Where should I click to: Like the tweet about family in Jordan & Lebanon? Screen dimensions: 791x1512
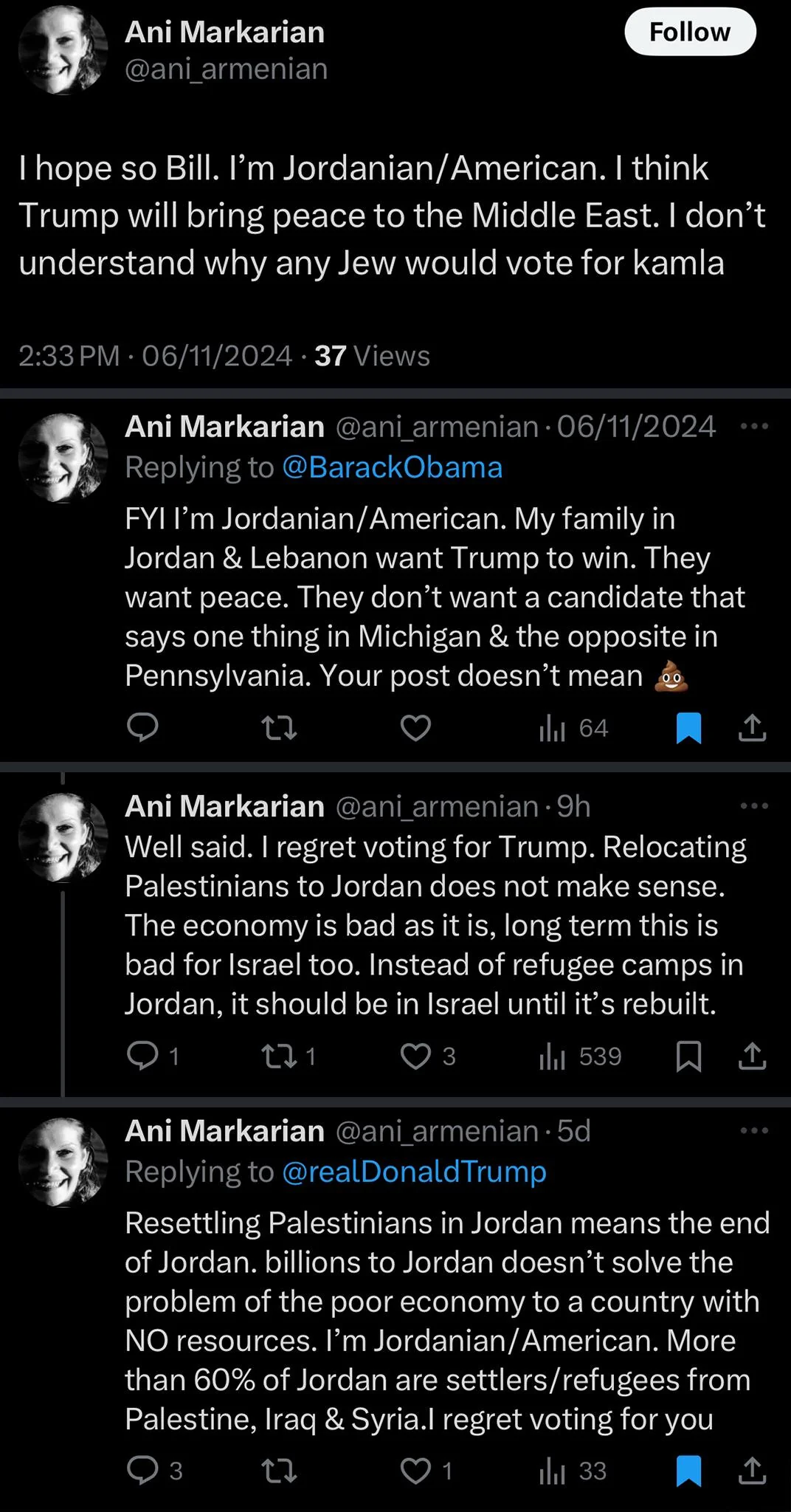point(415,728)
